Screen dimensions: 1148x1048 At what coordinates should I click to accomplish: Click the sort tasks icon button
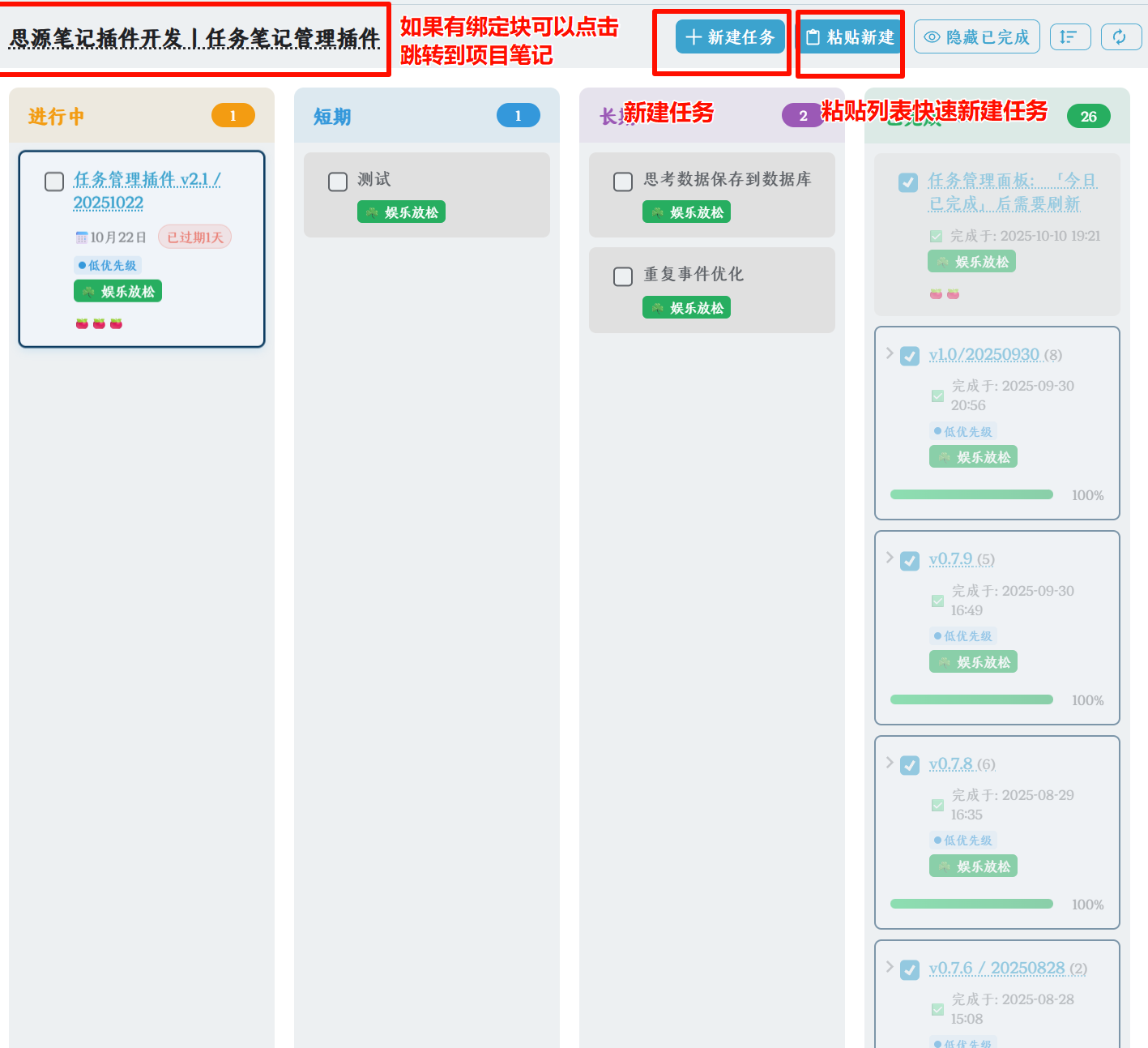click(1069, 37)
